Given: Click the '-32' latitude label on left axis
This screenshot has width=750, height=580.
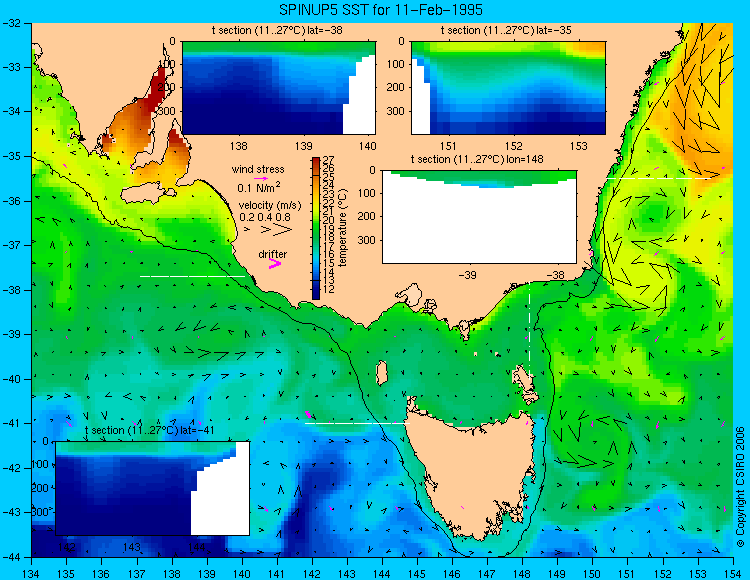Looking at the screenshot, I should [12, 23].
